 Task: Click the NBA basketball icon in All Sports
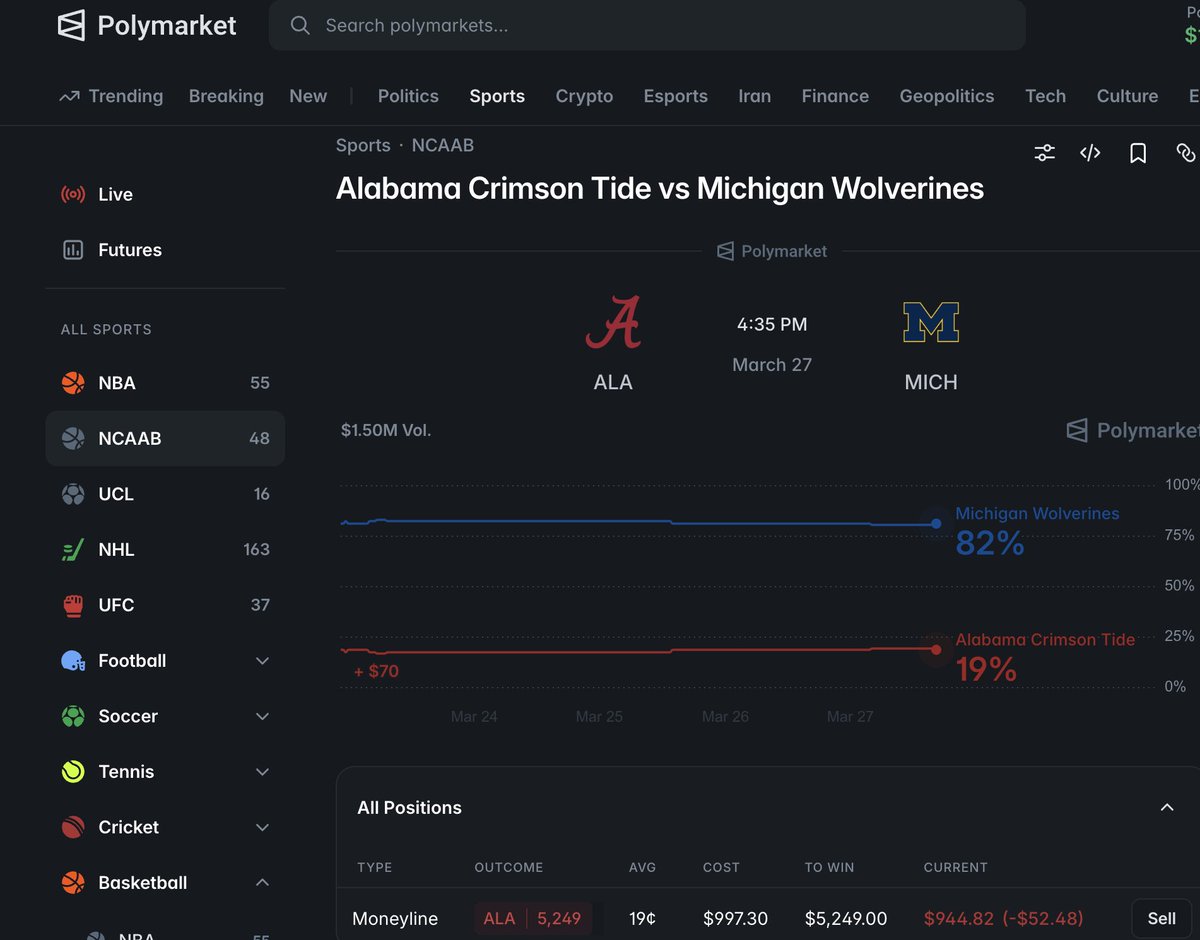click(x=73, y=383)
